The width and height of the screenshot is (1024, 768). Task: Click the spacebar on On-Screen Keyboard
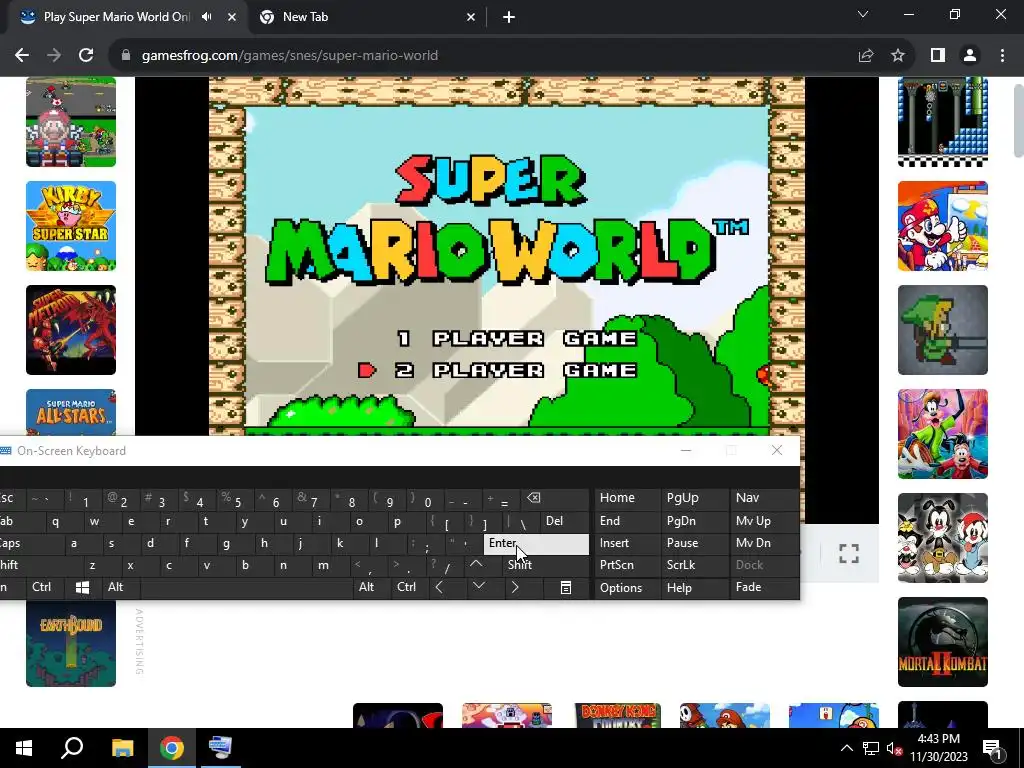coord(246,588)
